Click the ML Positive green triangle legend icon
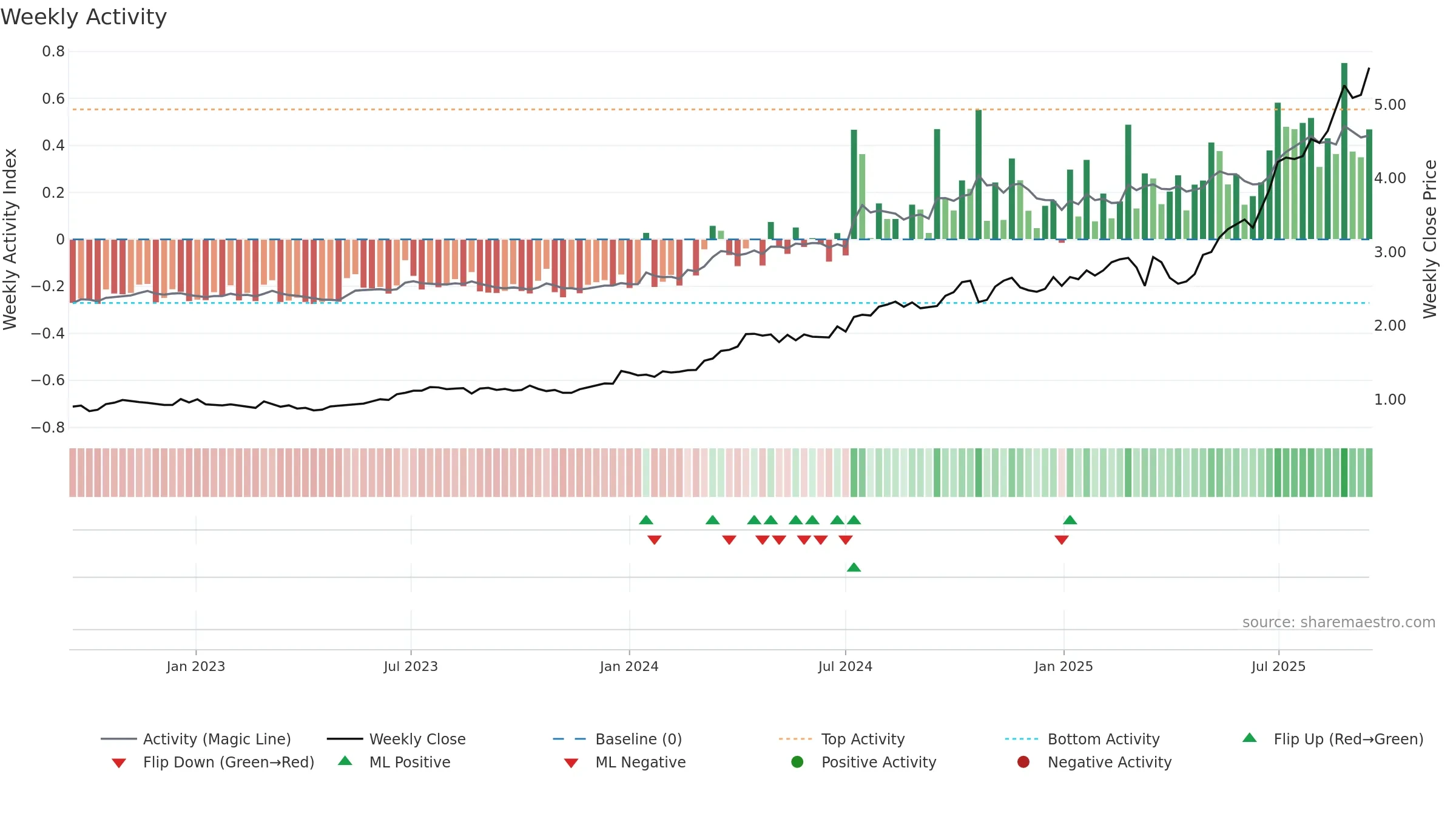The height and width of the screenshot is (819, 1456). [345, 761]
